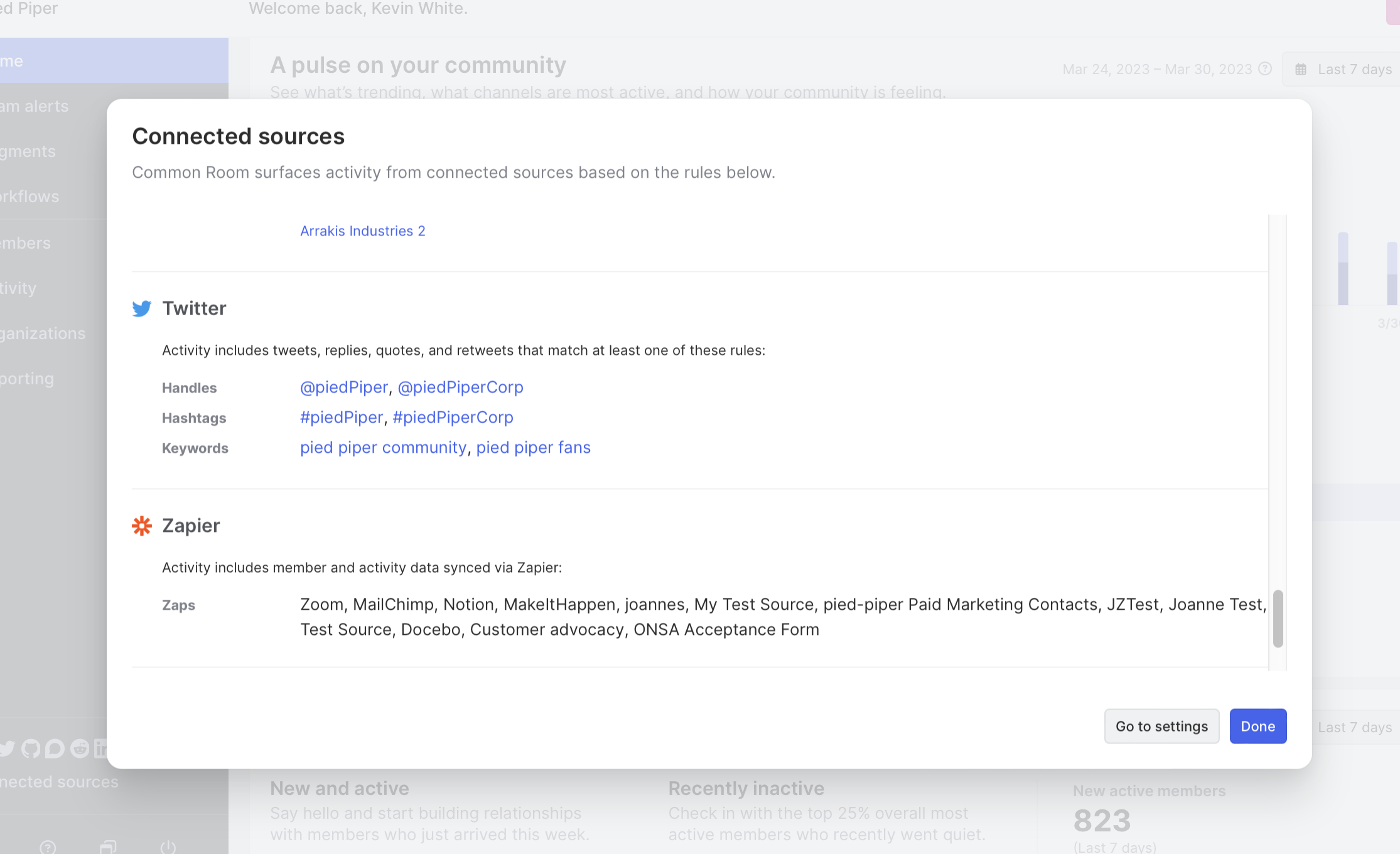
Task: Click the GitHub icon in the sidebar
Action: (31, 749)
